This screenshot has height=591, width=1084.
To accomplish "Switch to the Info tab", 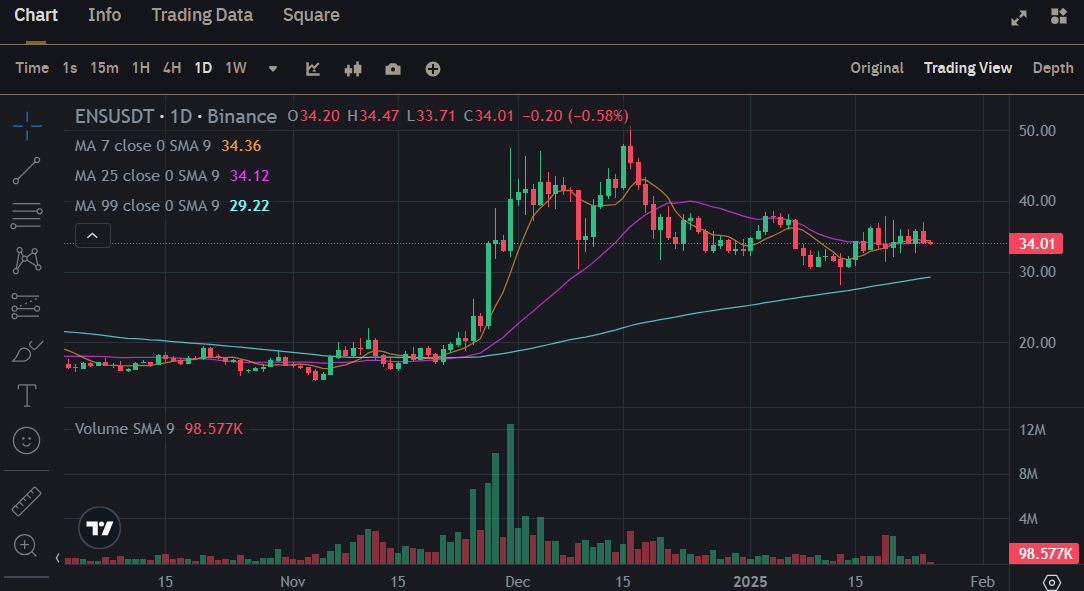I will coord(104,15).
